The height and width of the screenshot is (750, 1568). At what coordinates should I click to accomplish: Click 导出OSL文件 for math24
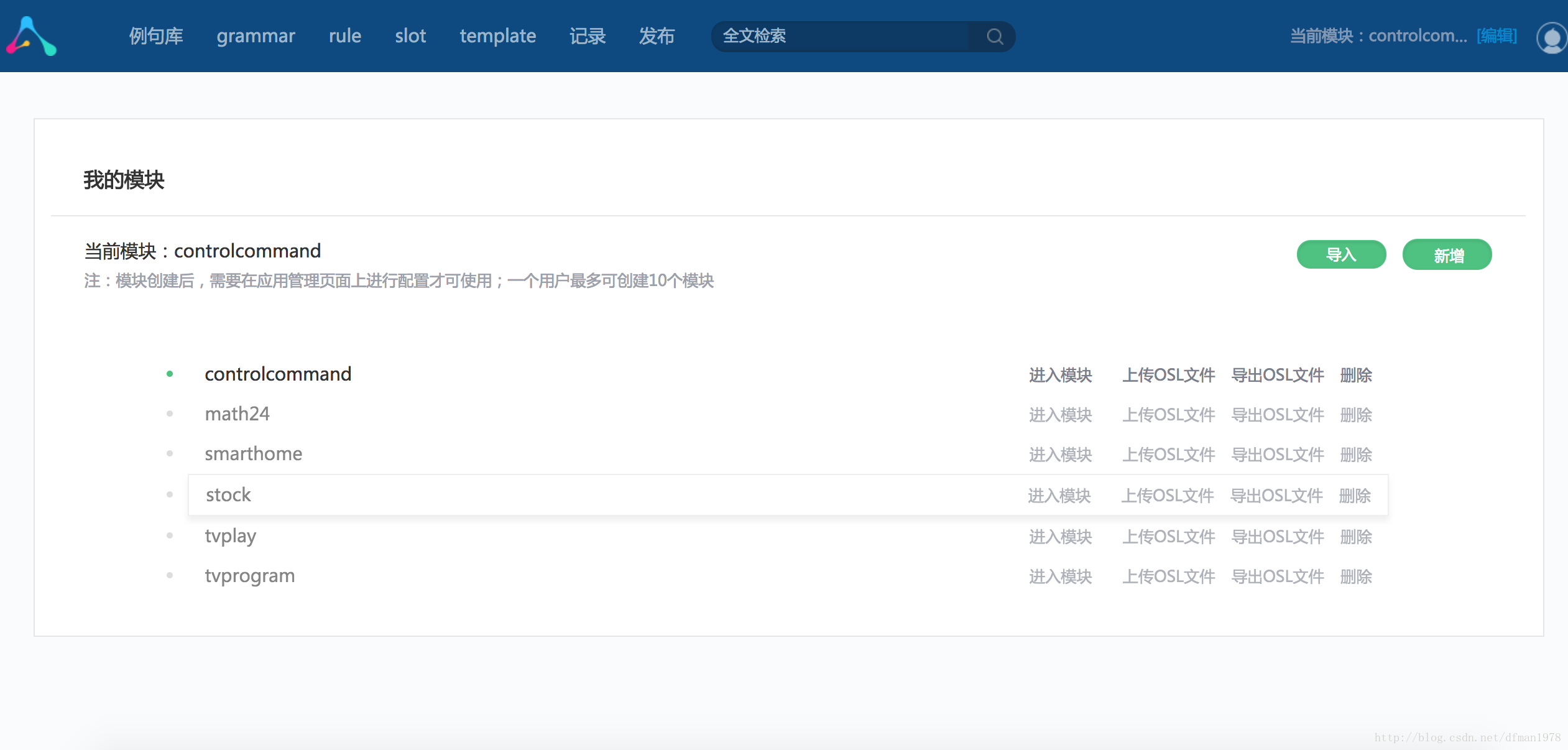(1277, 415)
